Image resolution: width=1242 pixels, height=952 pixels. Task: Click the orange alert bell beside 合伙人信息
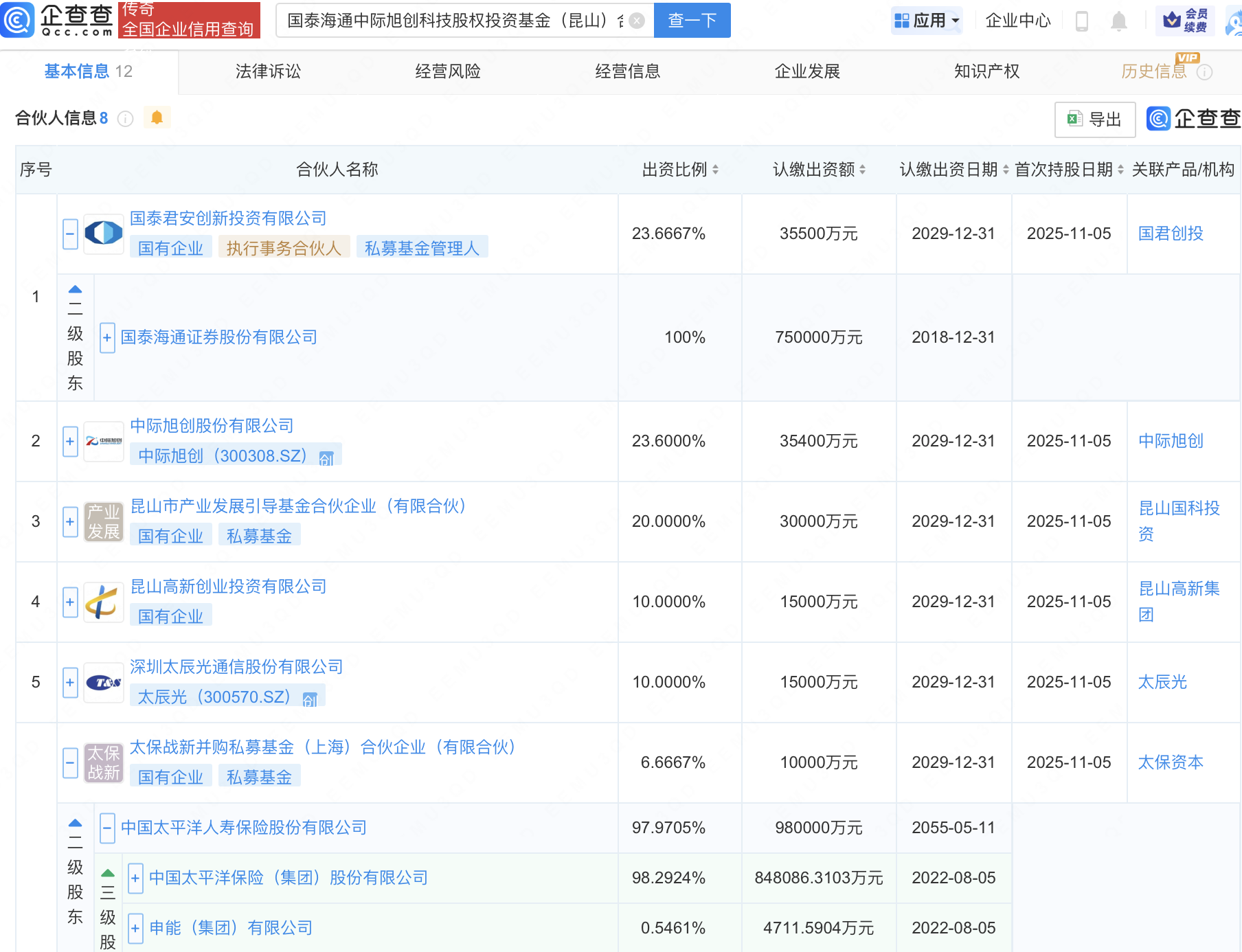click(157, 118)
